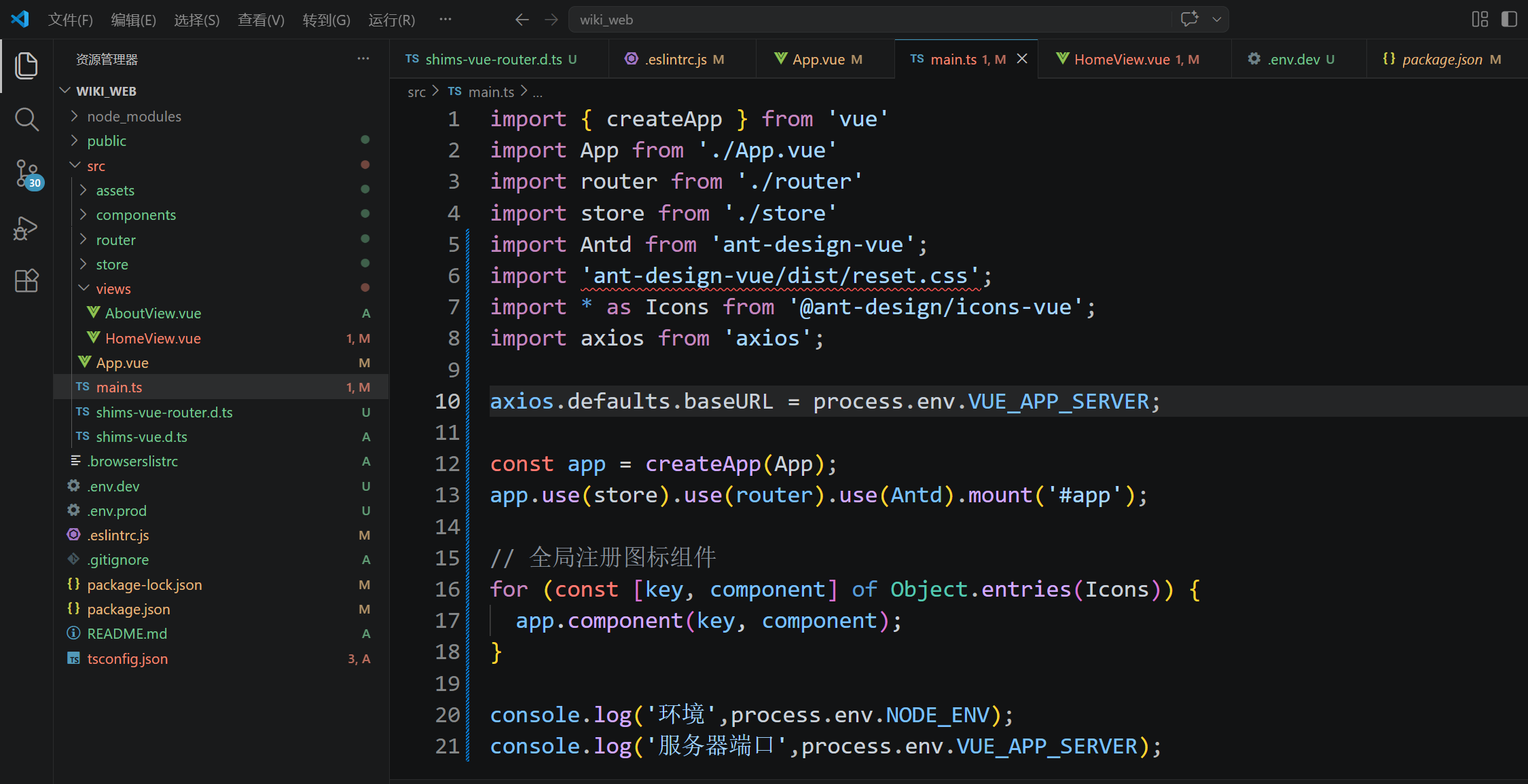Click the go forward navigation arrow
The image size is (1528, 784).
[x=551, y=20]
